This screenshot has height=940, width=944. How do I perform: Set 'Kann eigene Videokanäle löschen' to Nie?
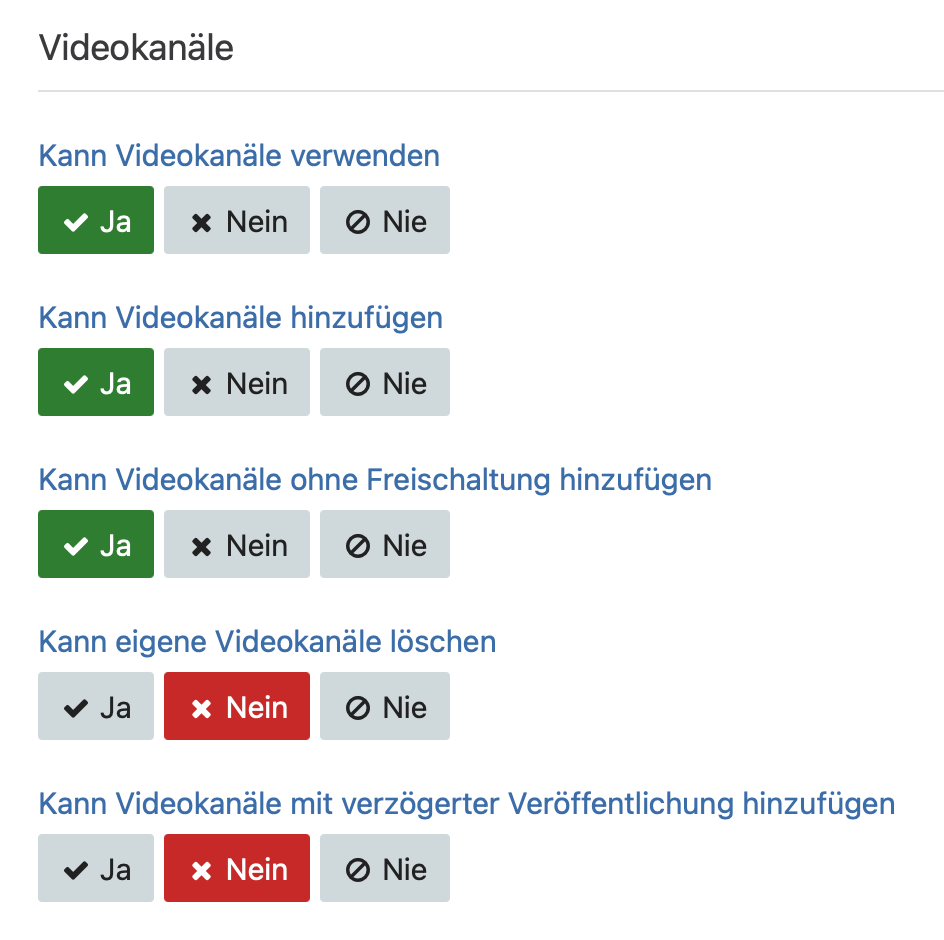pyautogui.click(x=385, y=706)
